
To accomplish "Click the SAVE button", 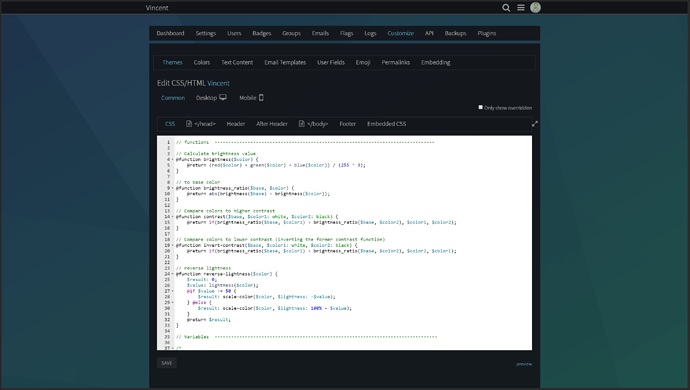I will pyautogui.click(x=166, y=363).
